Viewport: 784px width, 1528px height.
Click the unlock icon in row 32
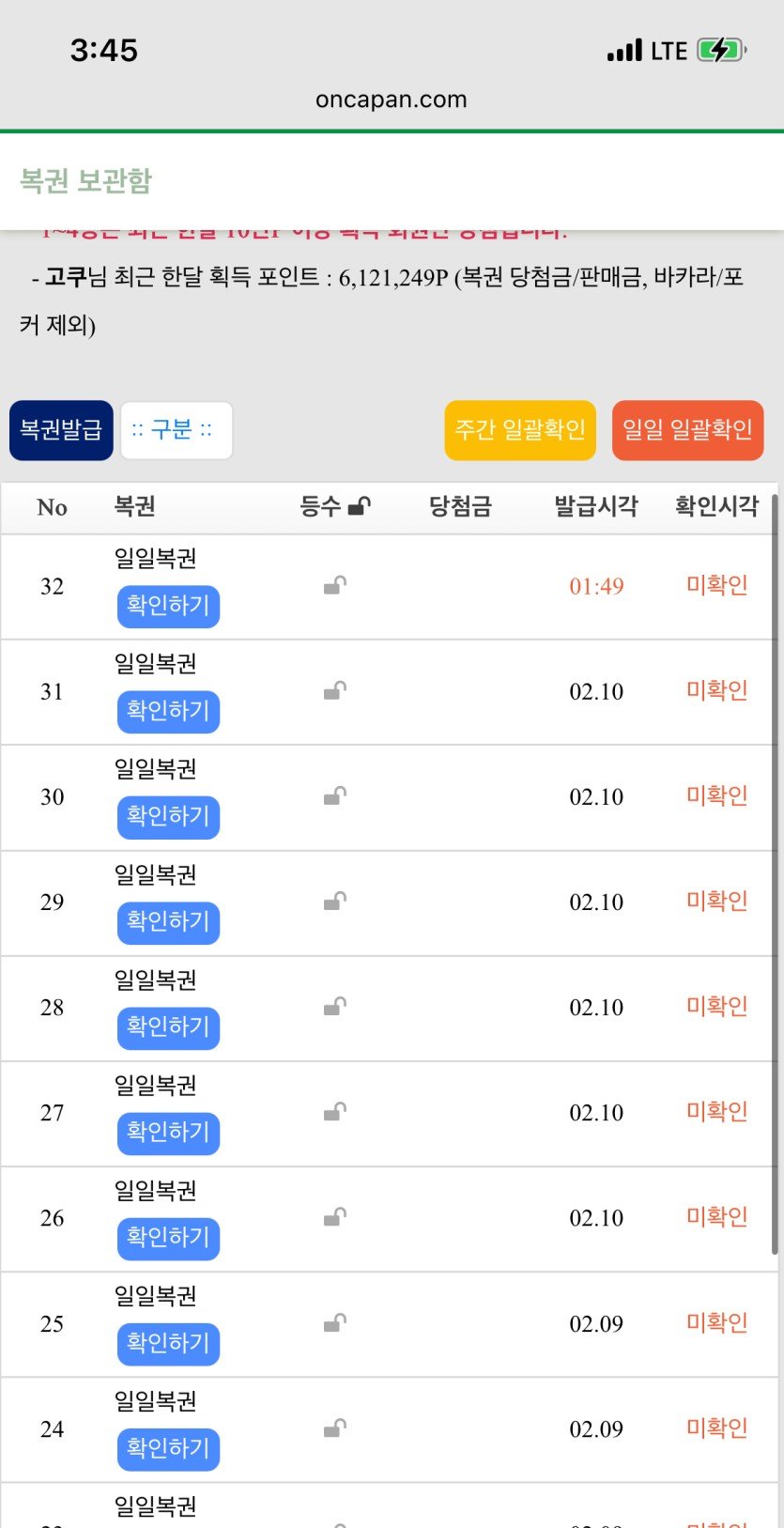pos(335,586)
